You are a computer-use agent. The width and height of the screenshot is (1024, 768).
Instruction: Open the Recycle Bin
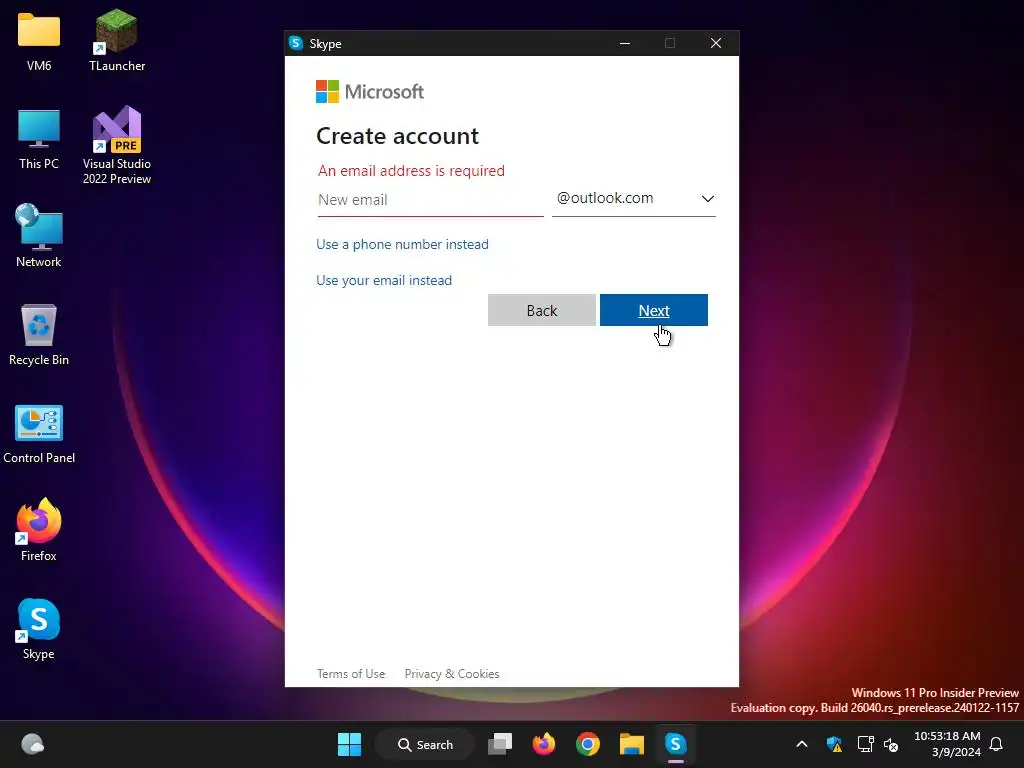point(39,335)
